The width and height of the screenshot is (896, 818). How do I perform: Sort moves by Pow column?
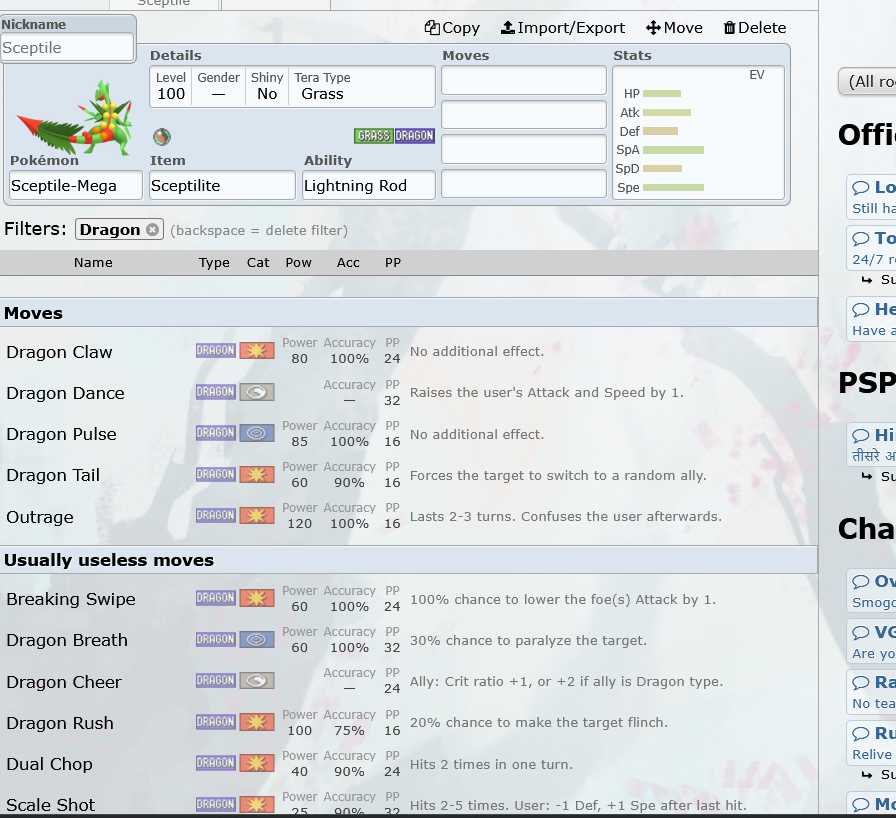(298, 263)
